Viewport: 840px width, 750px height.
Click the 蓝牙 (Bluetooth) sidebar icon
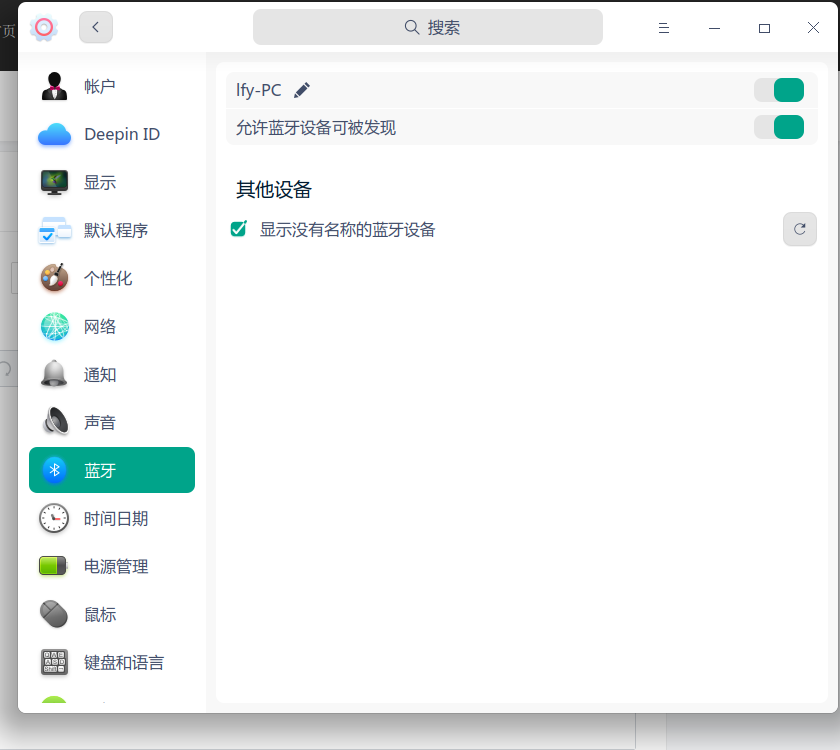(54, 470)
